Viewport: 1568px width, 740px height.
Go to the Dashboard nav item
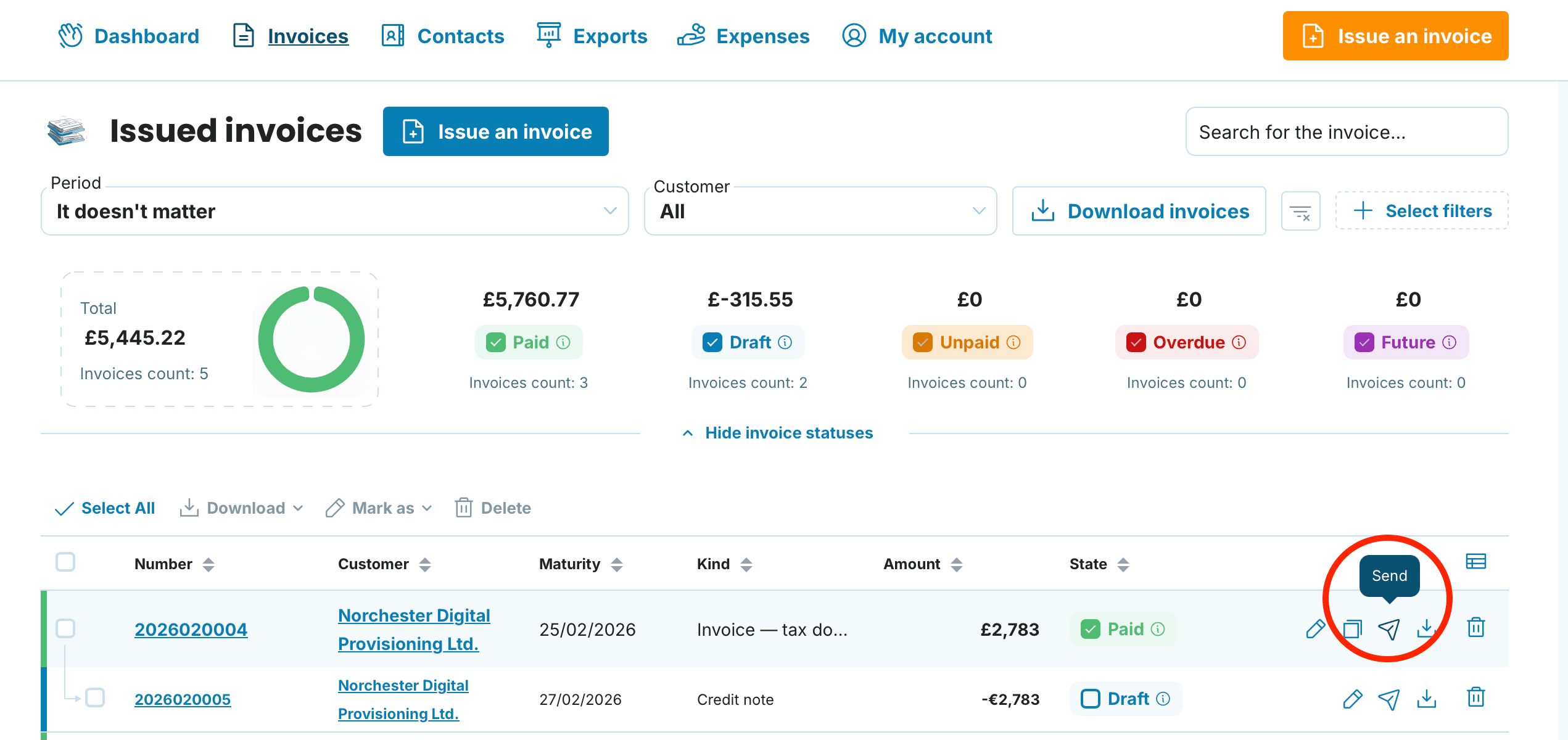[x=128, y=36]
